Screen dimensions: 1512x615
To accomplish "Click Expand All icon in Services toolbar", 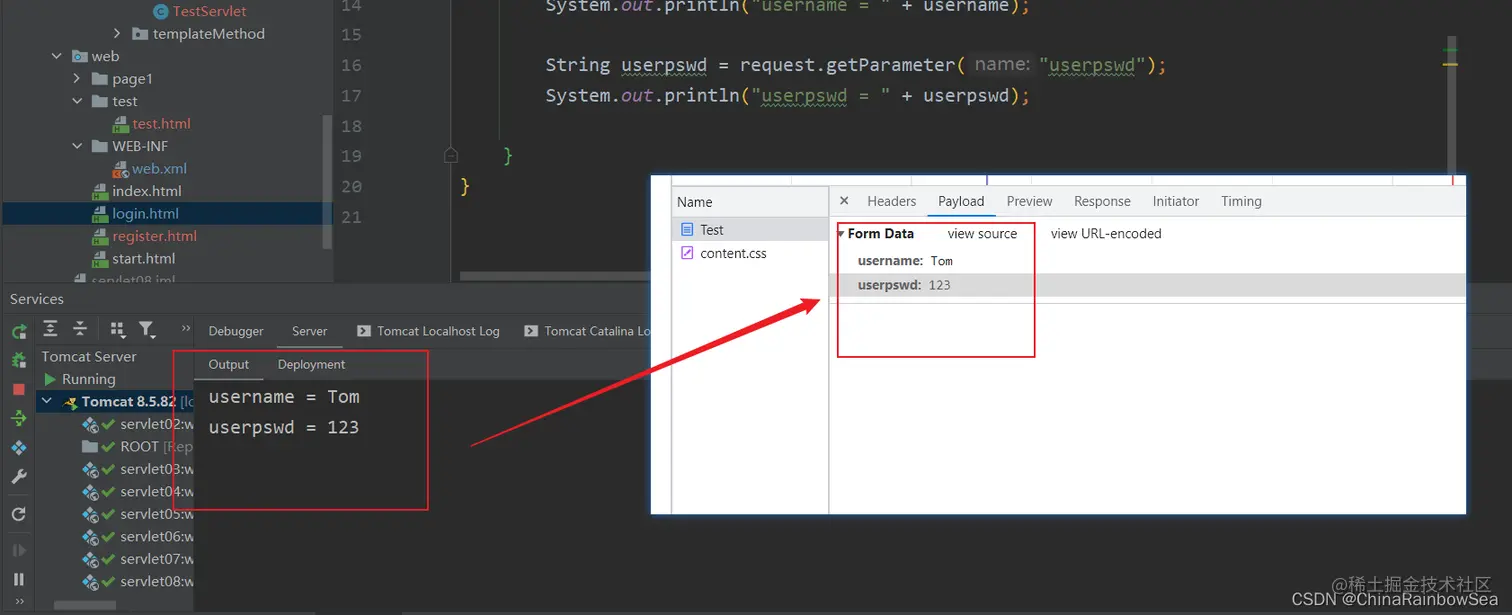I will (50, 329).
